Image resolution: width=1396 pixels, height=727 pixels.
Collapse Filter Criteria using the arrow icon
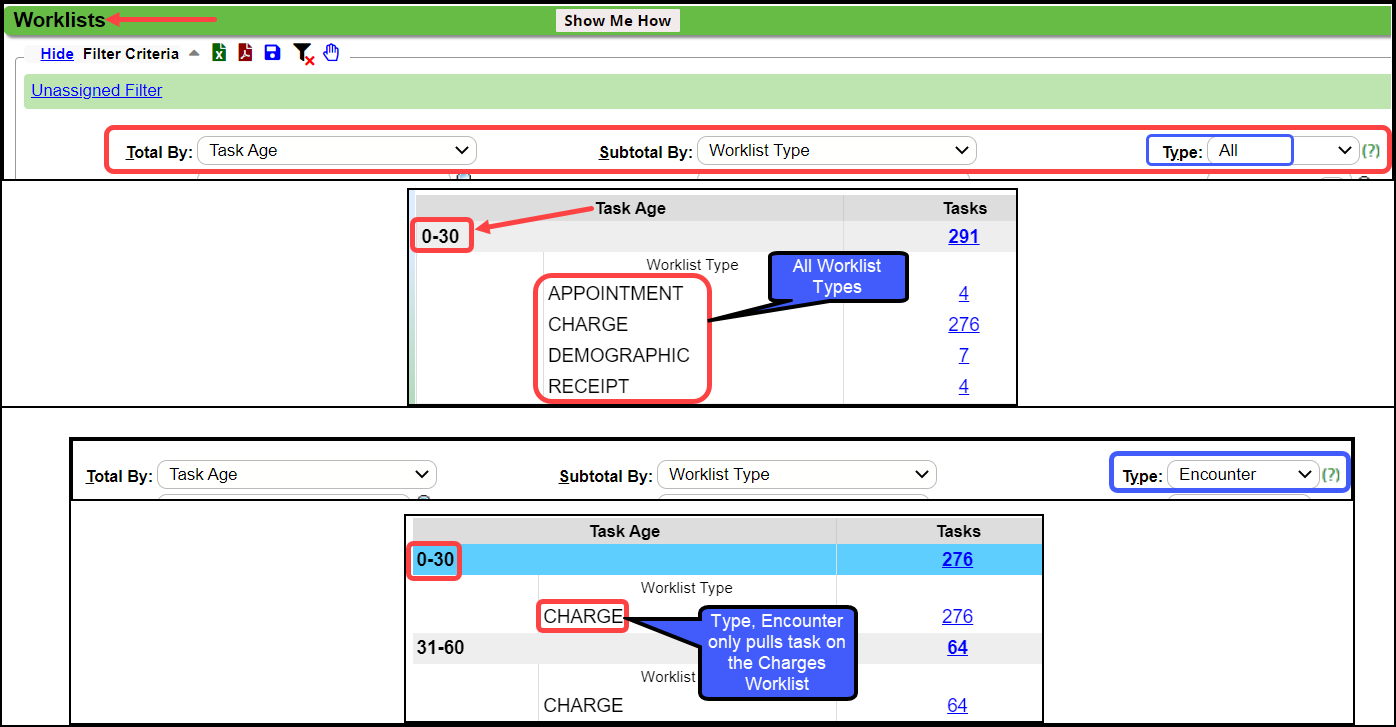[194, 53]
